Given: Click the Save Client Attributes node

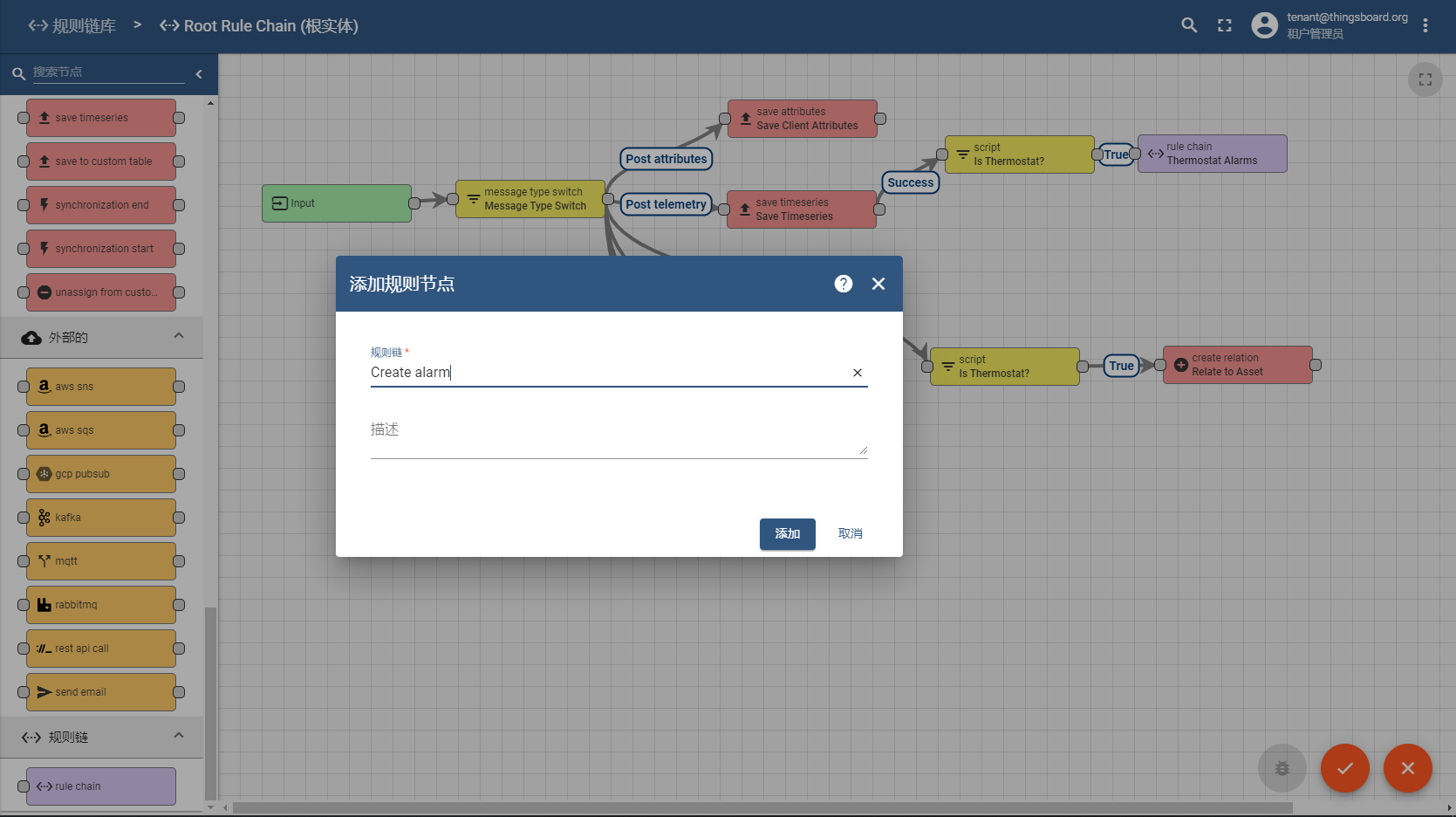Looking at the screenshot, I should pyautogui.click(x=803, y=119).
